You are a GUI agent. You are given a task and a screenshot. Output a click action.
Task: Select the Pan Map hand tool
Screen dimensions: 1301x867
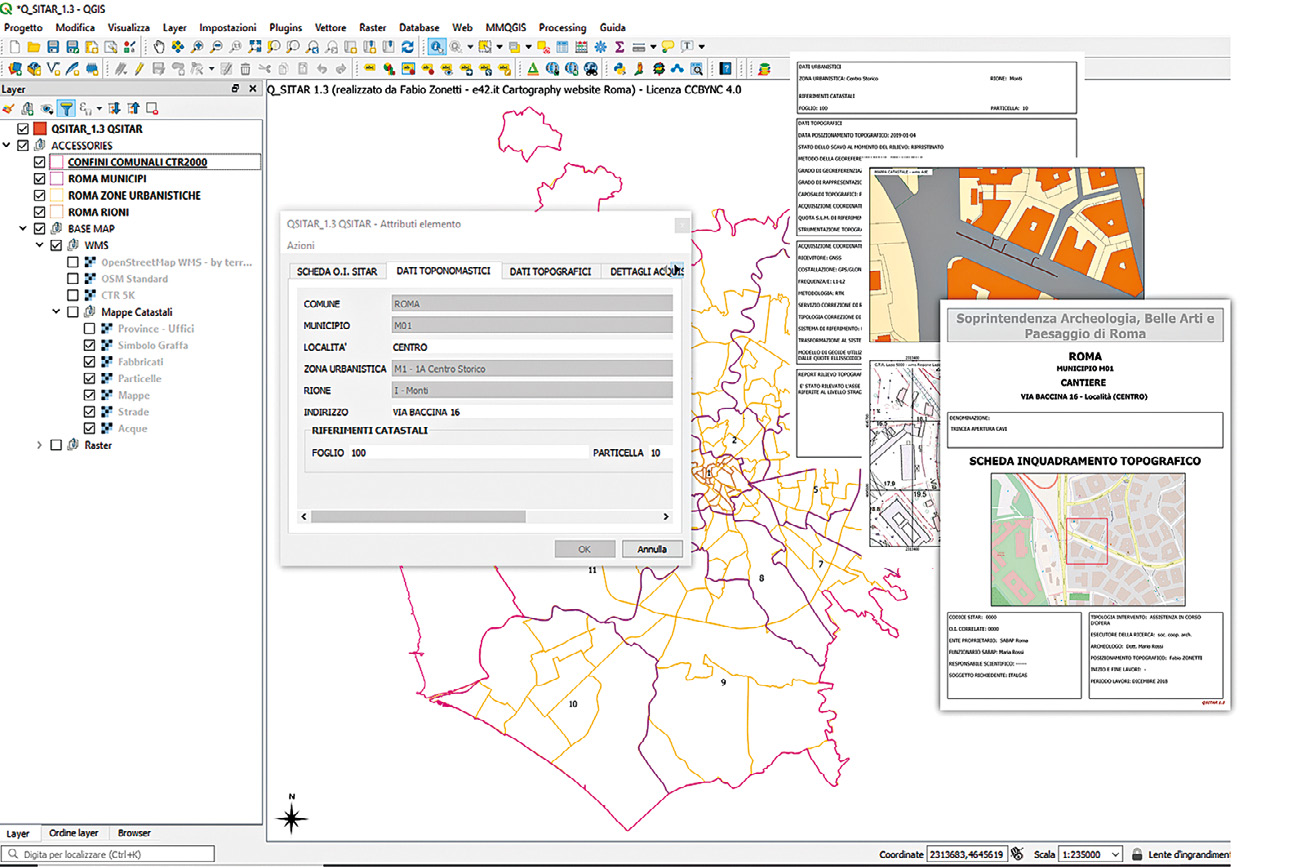pos(159,47)
